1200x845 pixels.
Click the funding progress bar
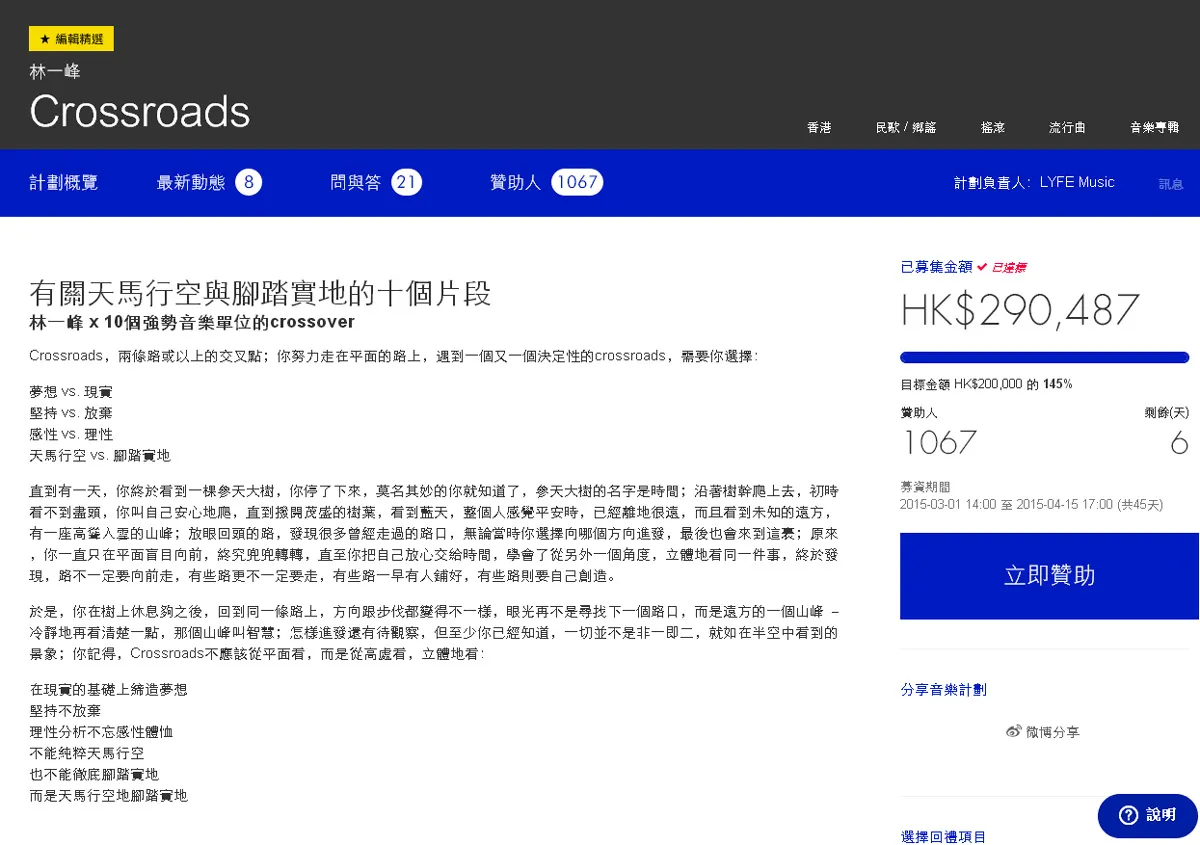click(x=1044, y=357)
